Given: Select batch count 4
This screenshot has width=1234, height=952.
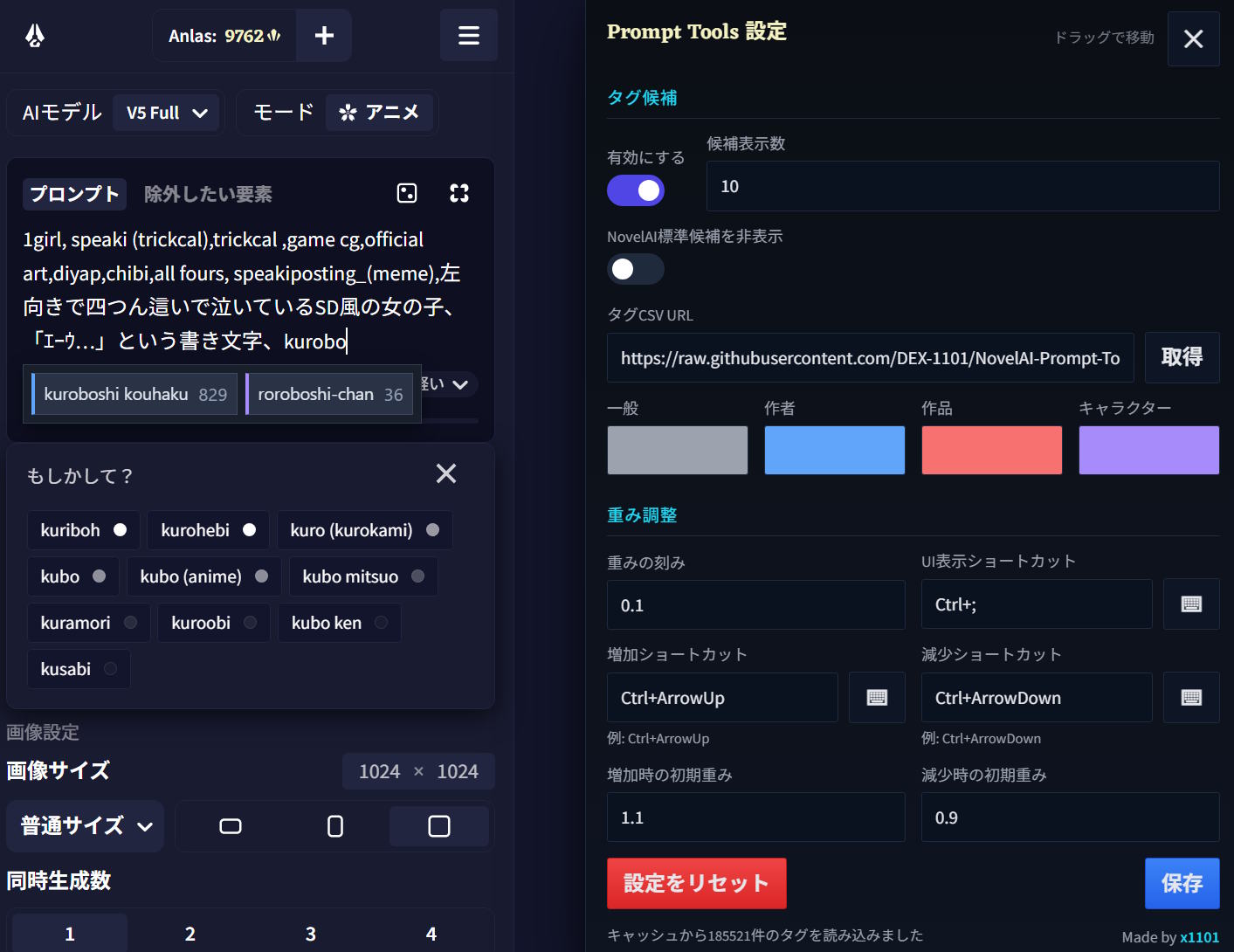Looking at the screenshot, I should 431,934.
